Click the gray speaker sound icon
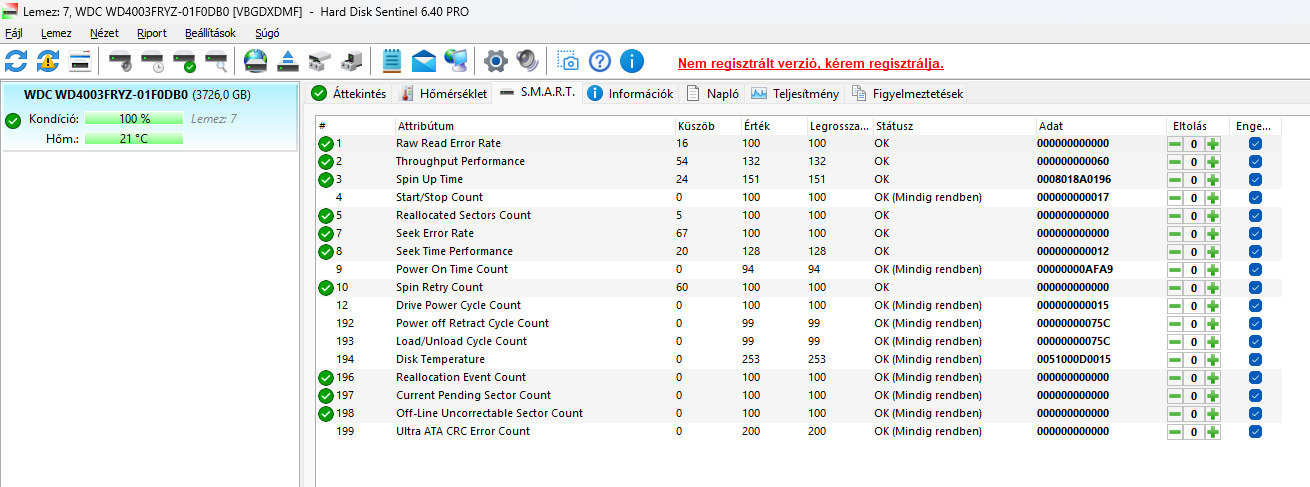 (x=527, y=61)
